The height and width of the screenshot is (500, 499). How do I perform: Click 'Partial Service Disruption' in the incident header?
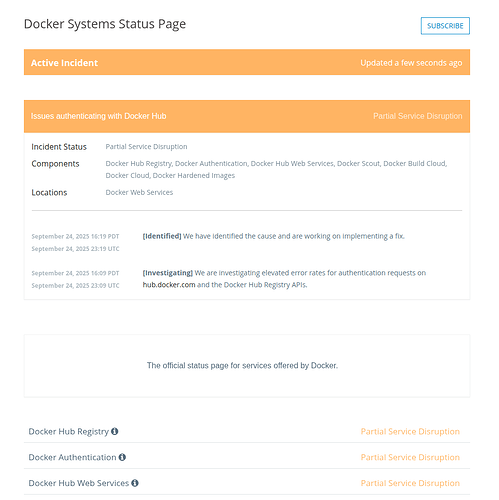click(418, 116)
